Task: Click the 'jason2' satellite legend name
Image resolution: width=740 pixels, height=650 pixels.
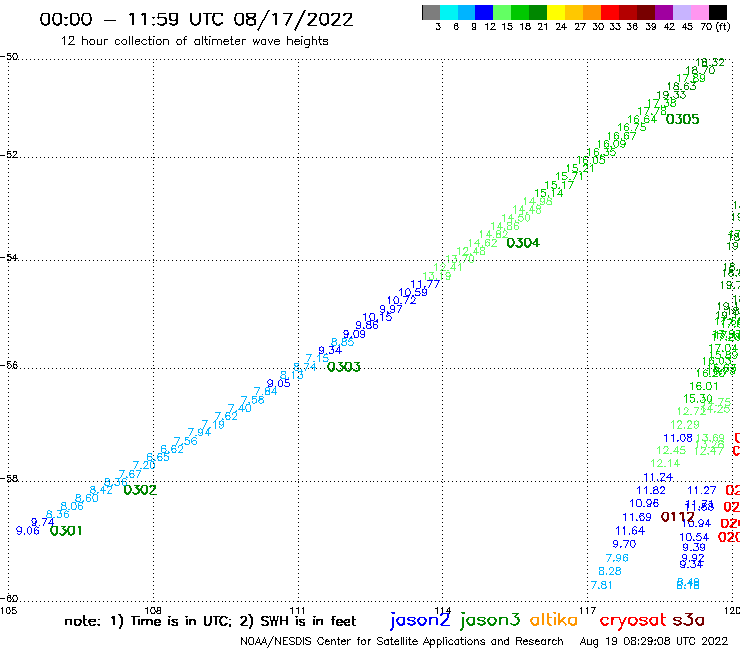Action: 420,620
